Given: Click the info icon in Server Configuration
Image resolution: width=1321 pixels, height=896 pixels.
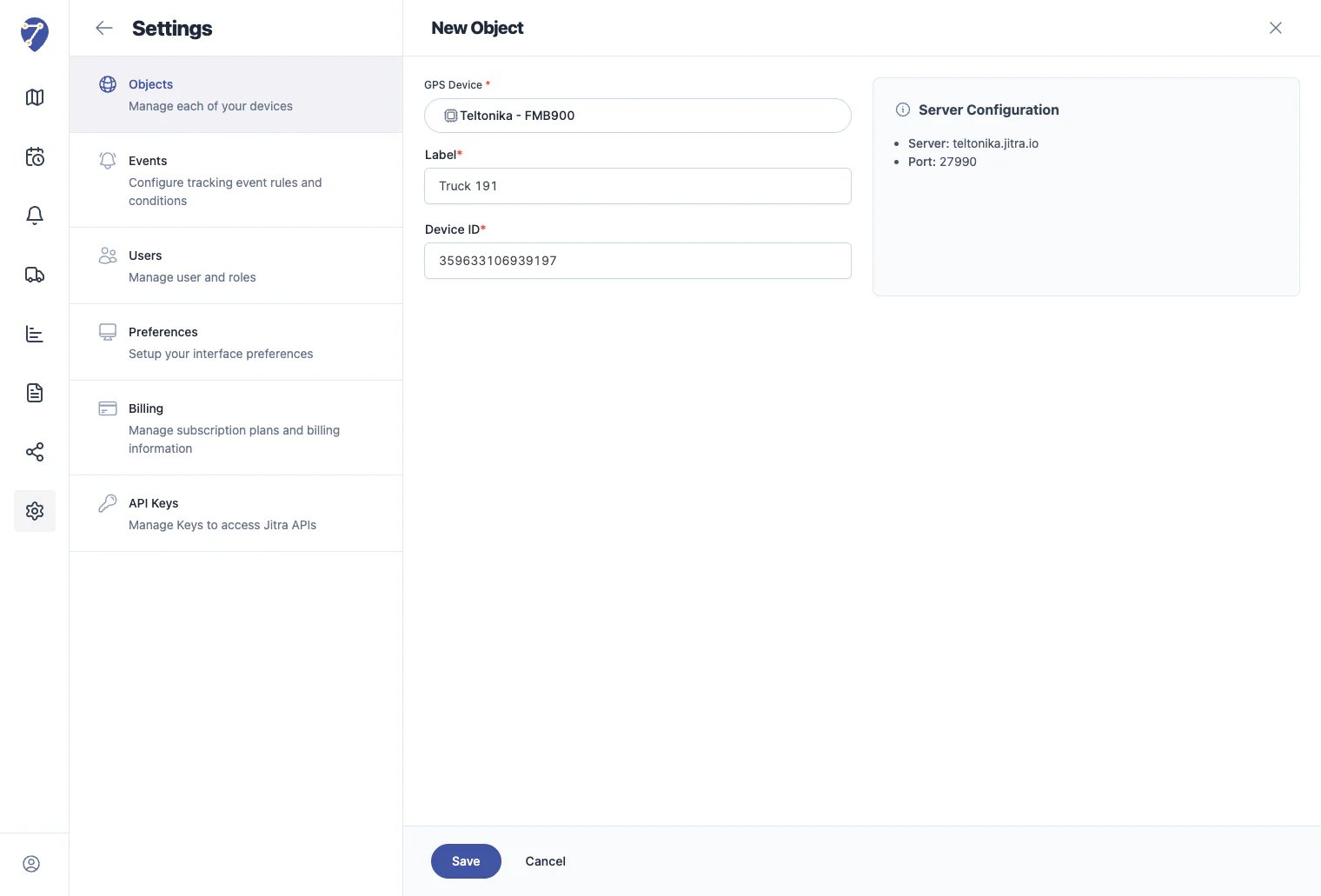Looking at the screenshot, I should pos(903,110).
